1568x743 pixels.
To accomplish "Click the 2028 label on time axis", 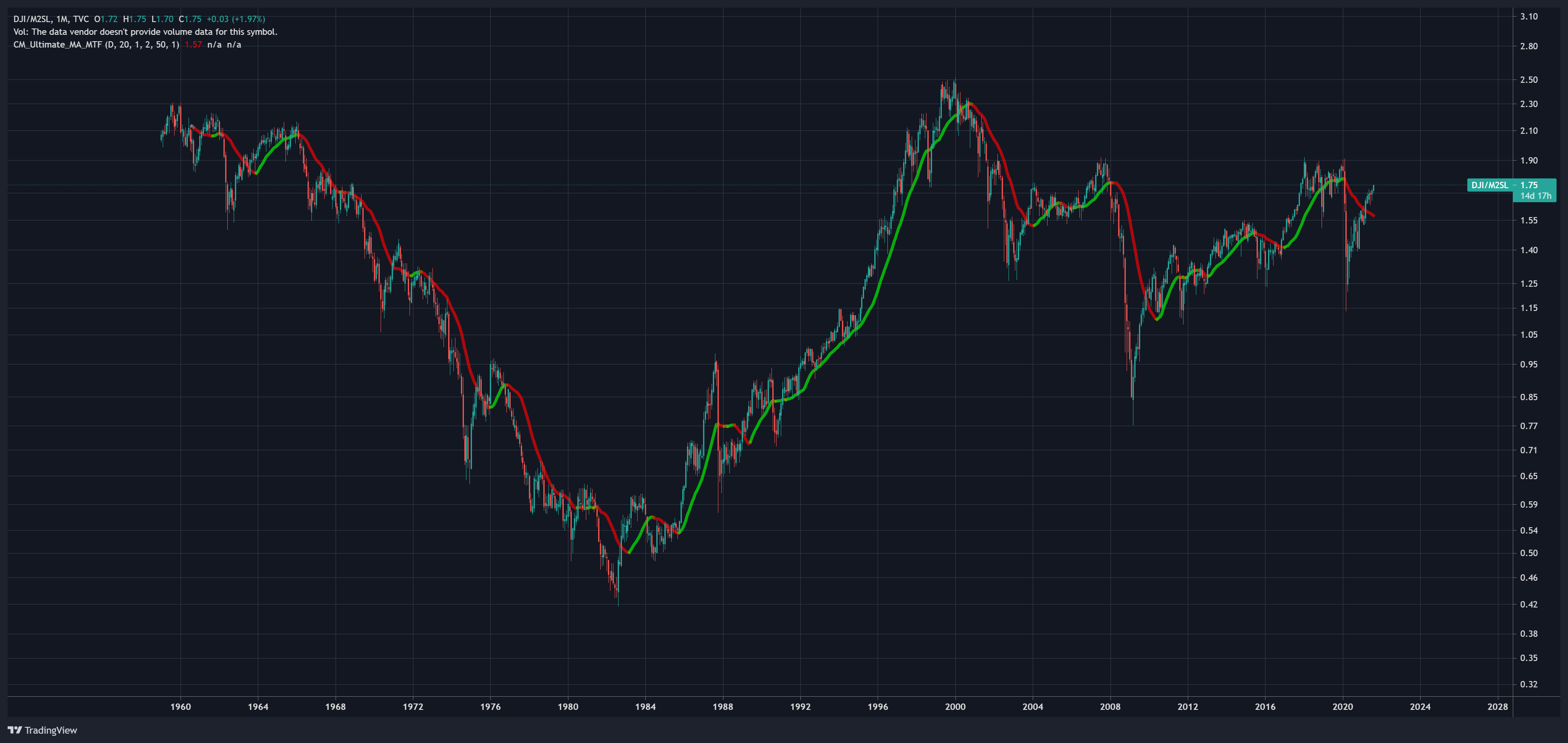I will 1497,706.
